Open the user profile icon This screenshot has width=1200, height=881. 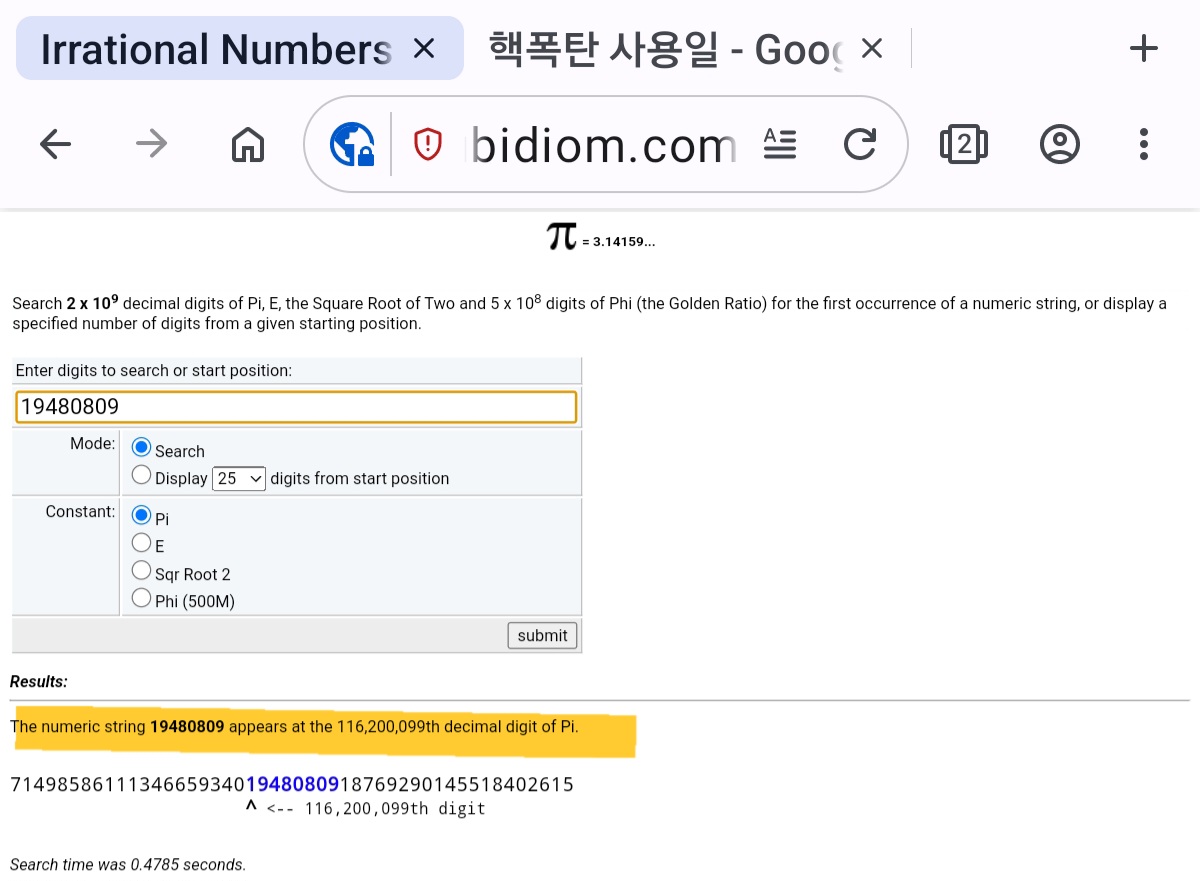1059,145
